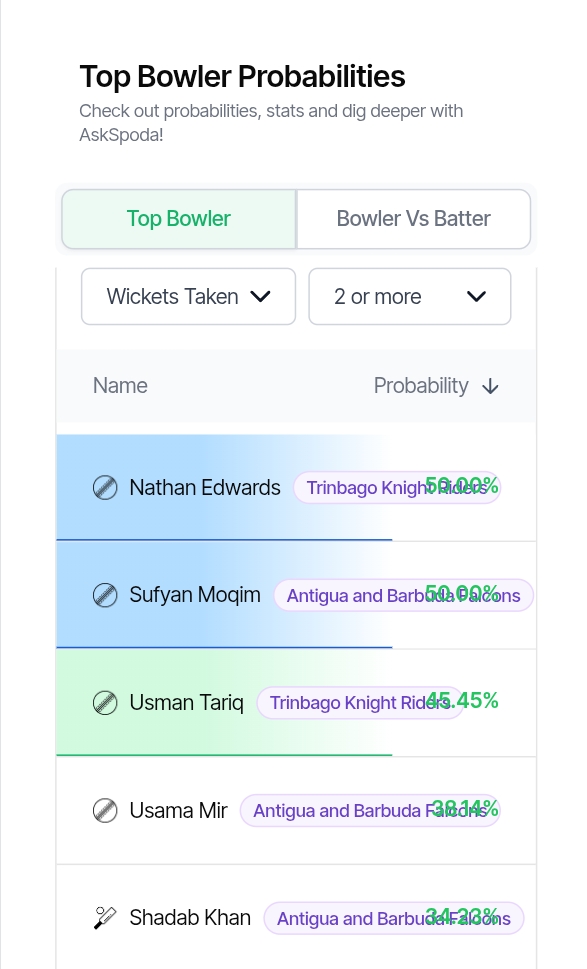587x969 pixels.
Task: Click the cricket ball icon beside Sufyan Moqim
Action: (x=105, y=595)
